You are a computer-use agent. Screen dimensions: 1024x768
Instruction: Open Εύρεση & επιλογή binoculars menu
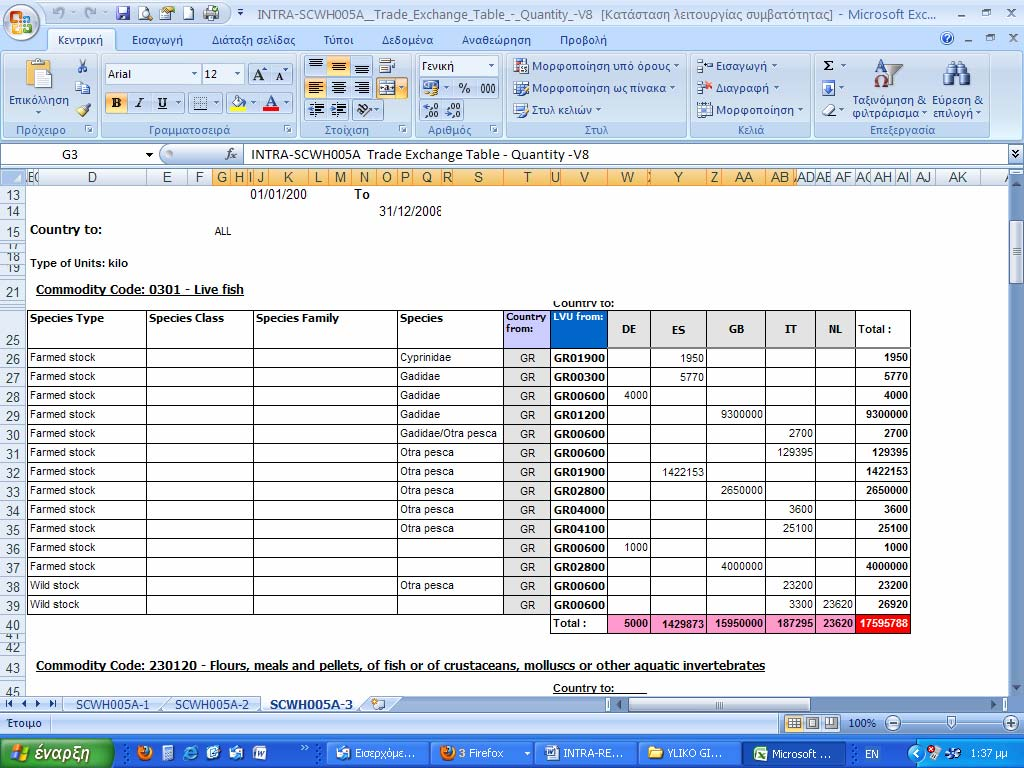[x=957, y=89]
